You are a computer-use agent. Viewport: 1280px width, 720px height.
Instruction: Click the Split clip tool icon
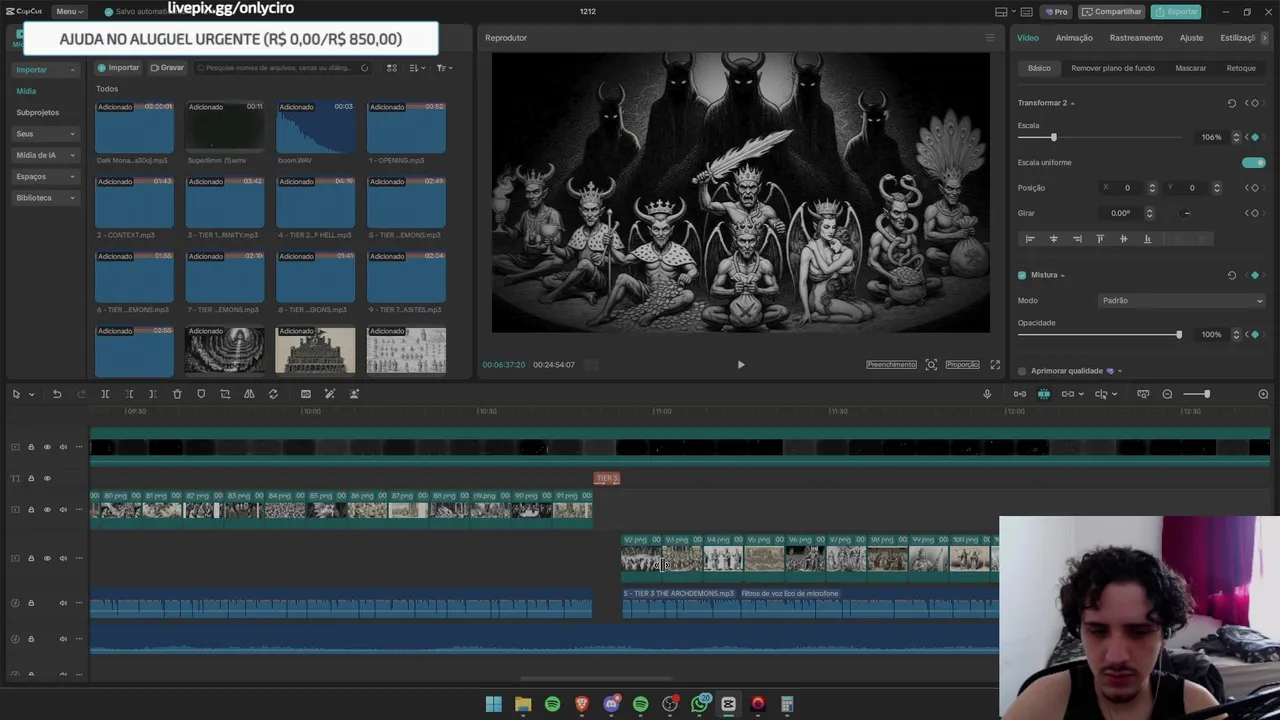click(105, 394)
